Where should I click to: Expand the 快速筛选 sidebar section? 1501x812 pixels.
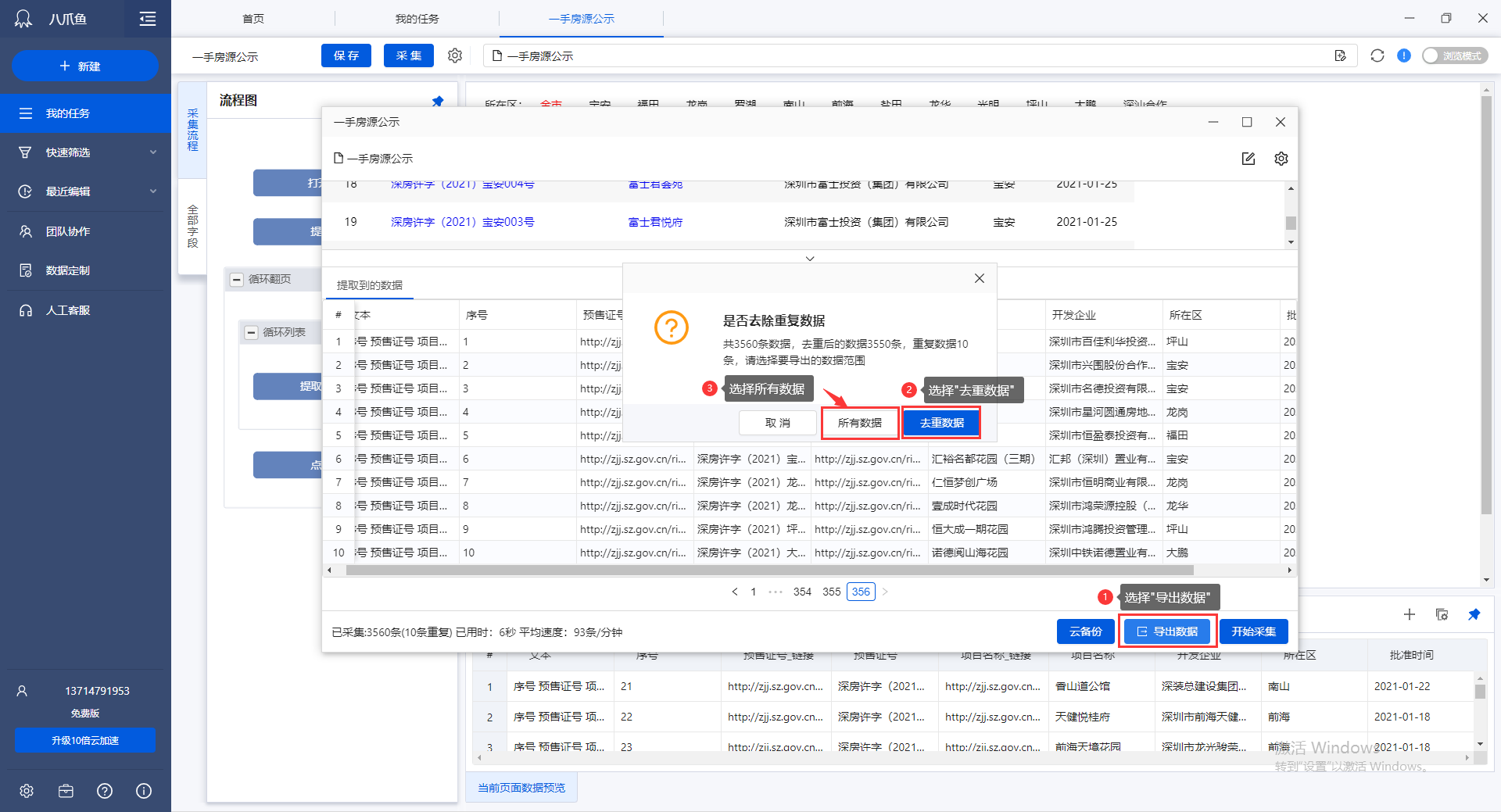[x=85, y=152]
